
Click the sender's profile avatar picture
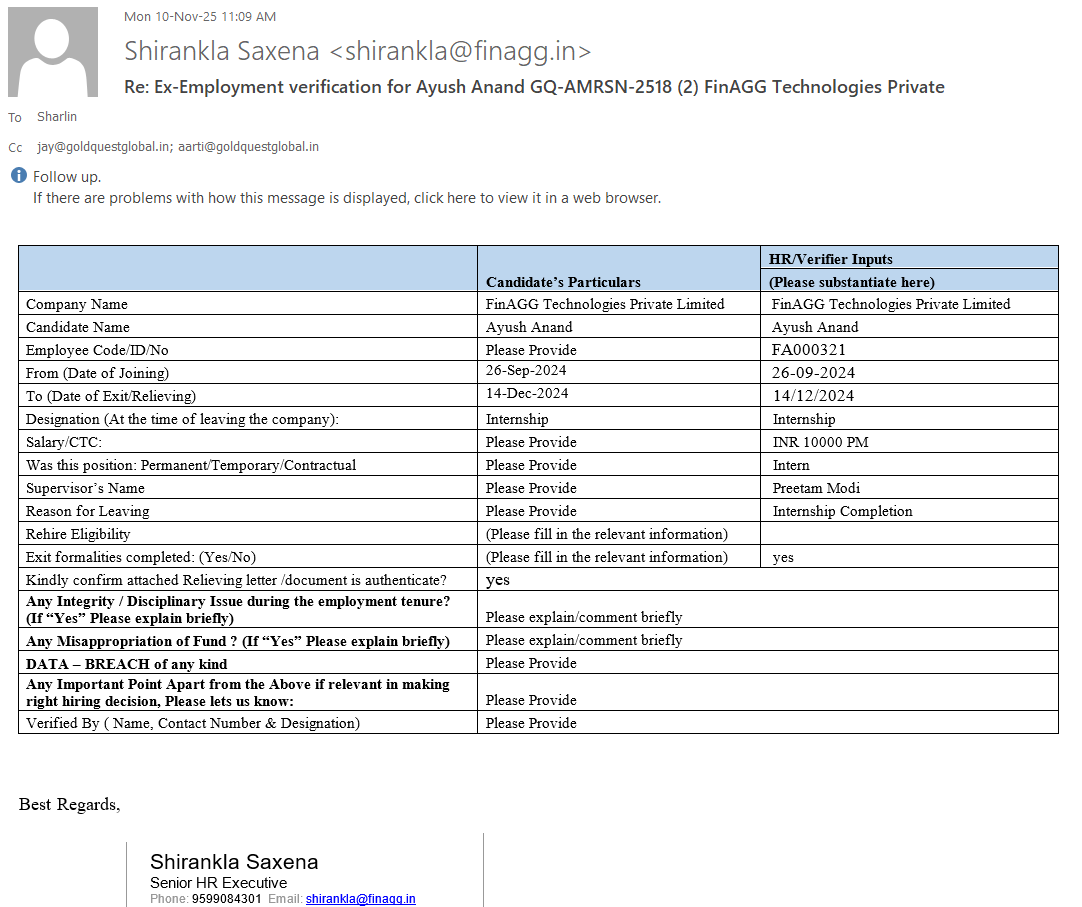point(53,52)
